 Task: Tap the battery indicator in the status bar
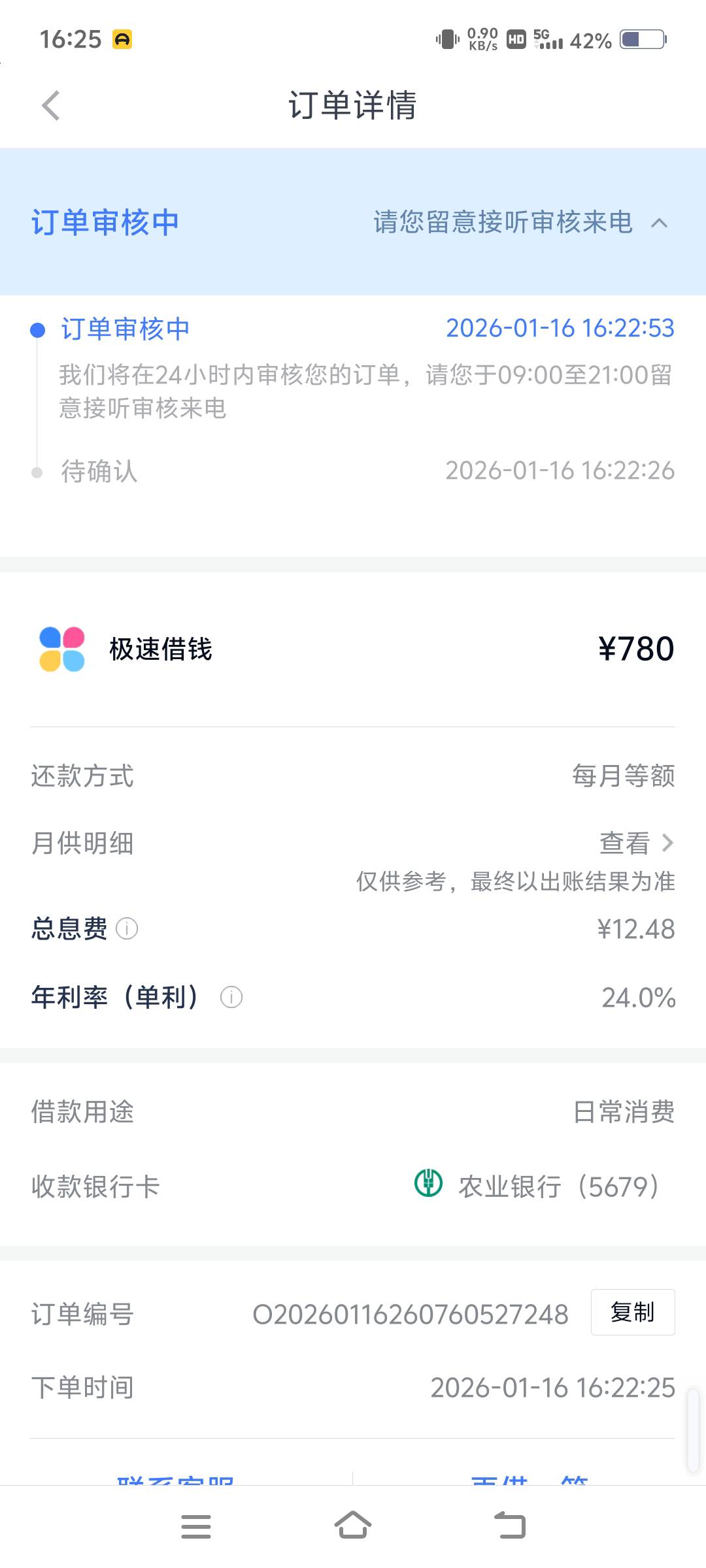click(x=643, y=40)
